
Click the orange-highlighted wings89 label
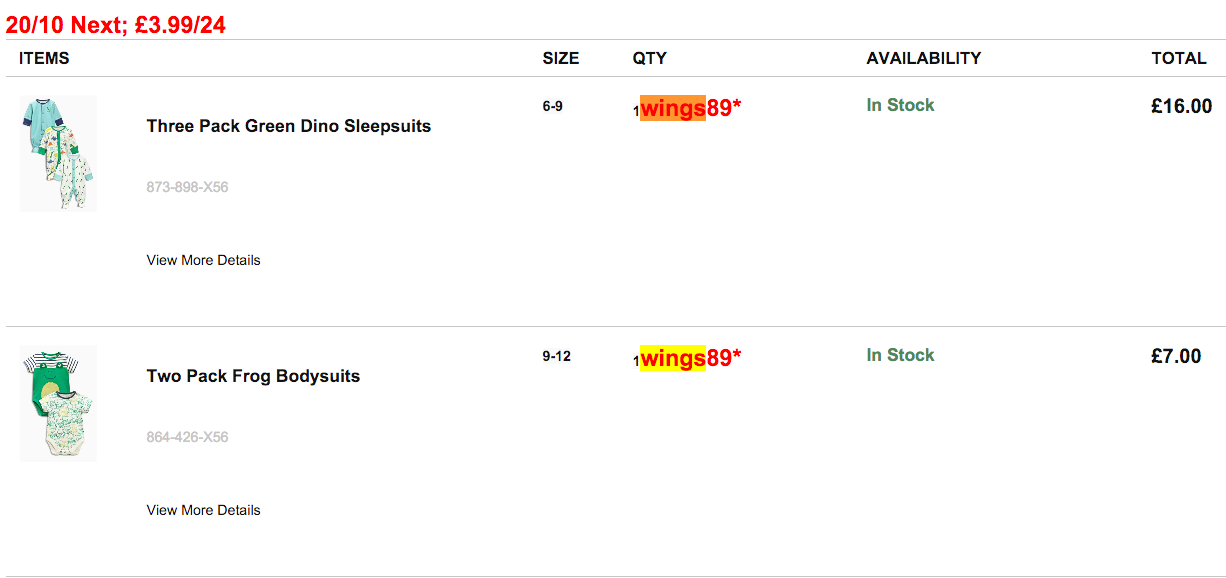[x=673, y=108]
